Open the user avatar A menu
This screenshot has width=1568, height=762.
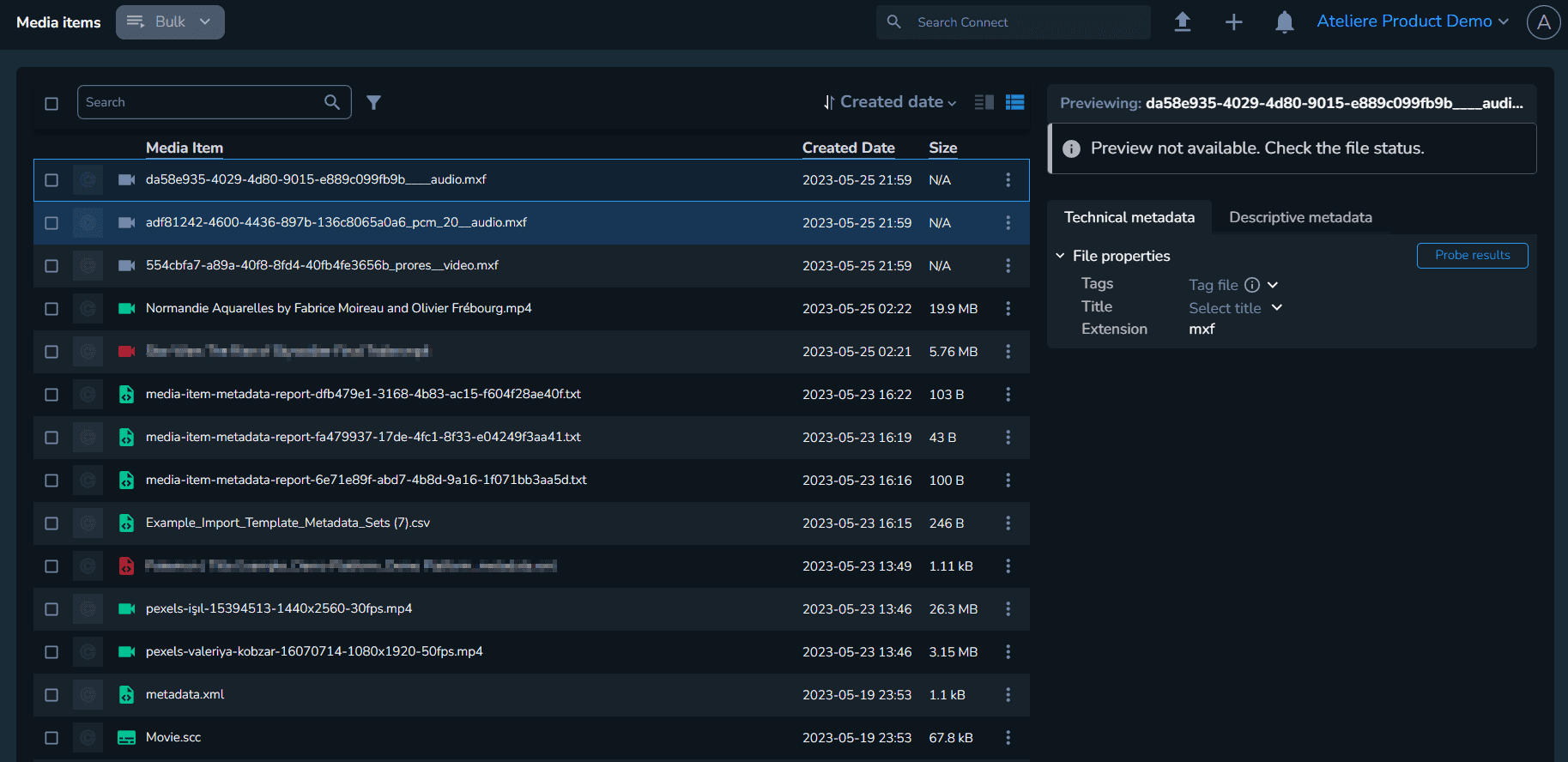pos(1543,22)
